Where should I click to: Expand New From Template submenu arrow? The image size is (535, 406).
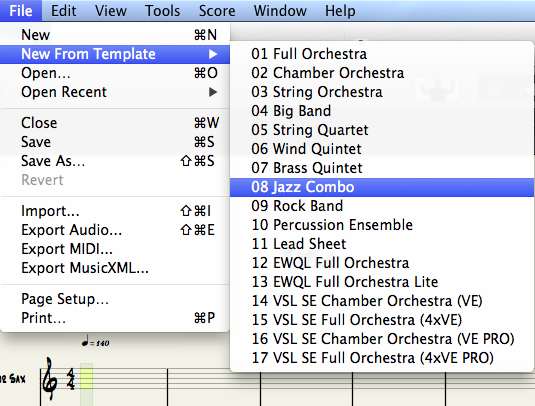213,54
